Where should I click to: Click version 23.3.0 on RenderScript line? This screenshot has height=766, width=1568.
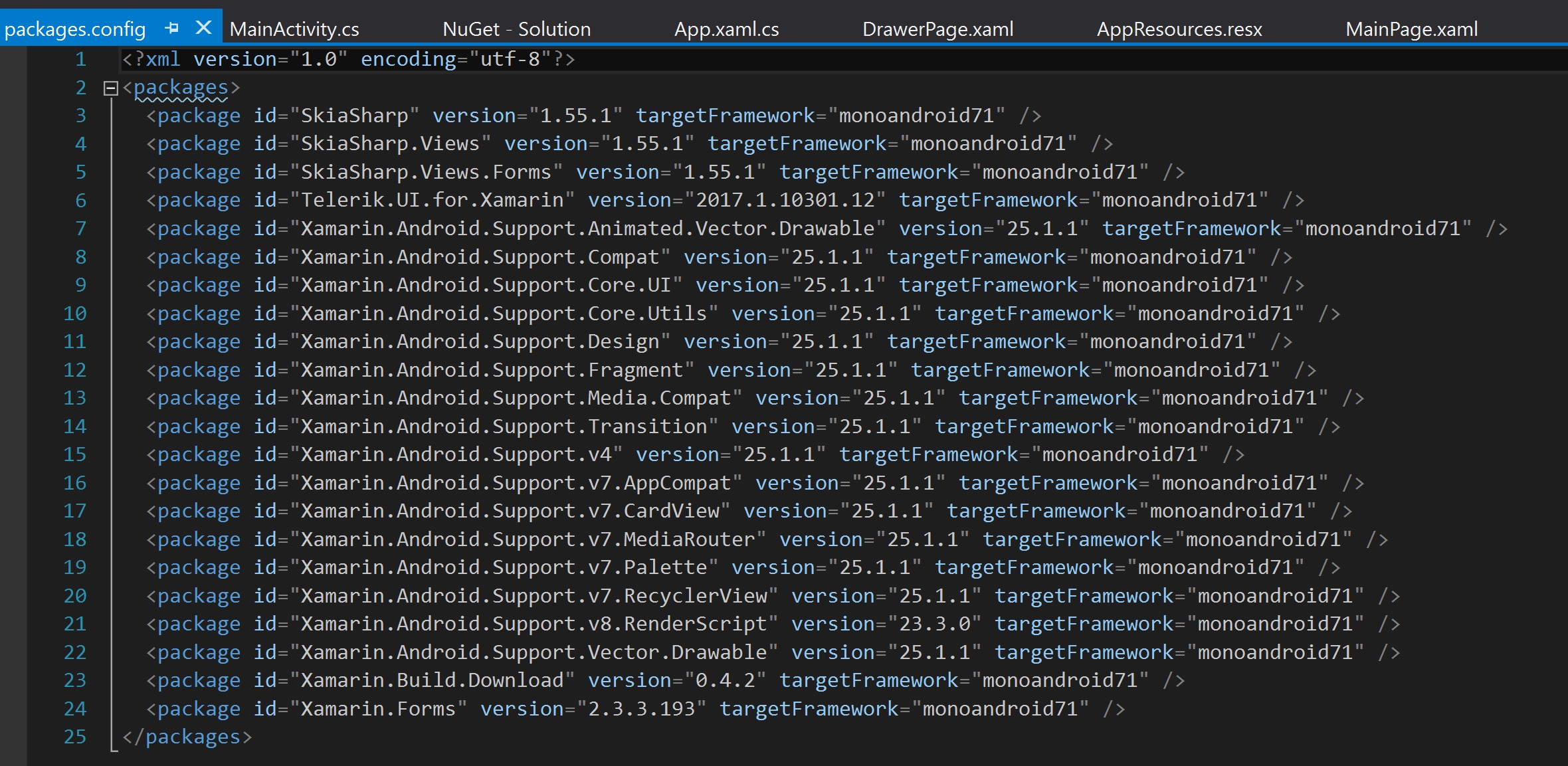click(935, 624)
